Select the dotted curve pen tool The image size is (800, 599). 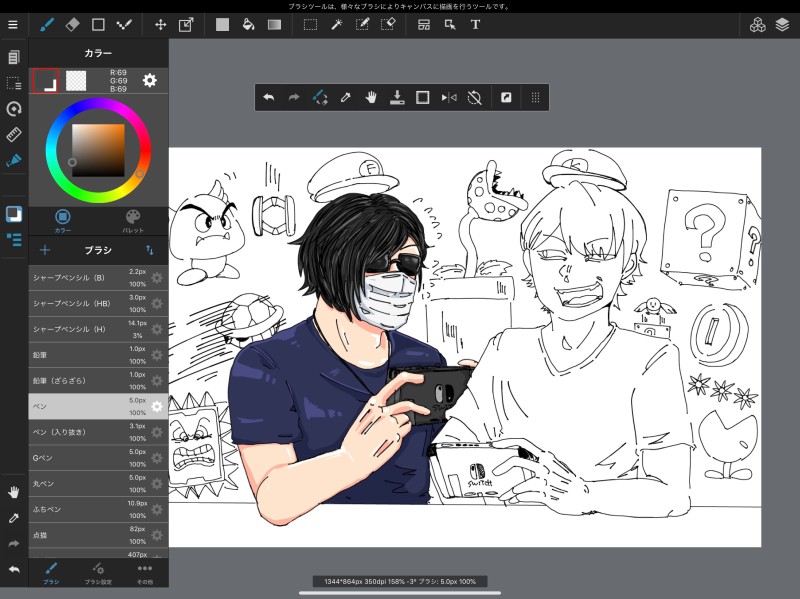pyautogui.click(x=124, y=24)
